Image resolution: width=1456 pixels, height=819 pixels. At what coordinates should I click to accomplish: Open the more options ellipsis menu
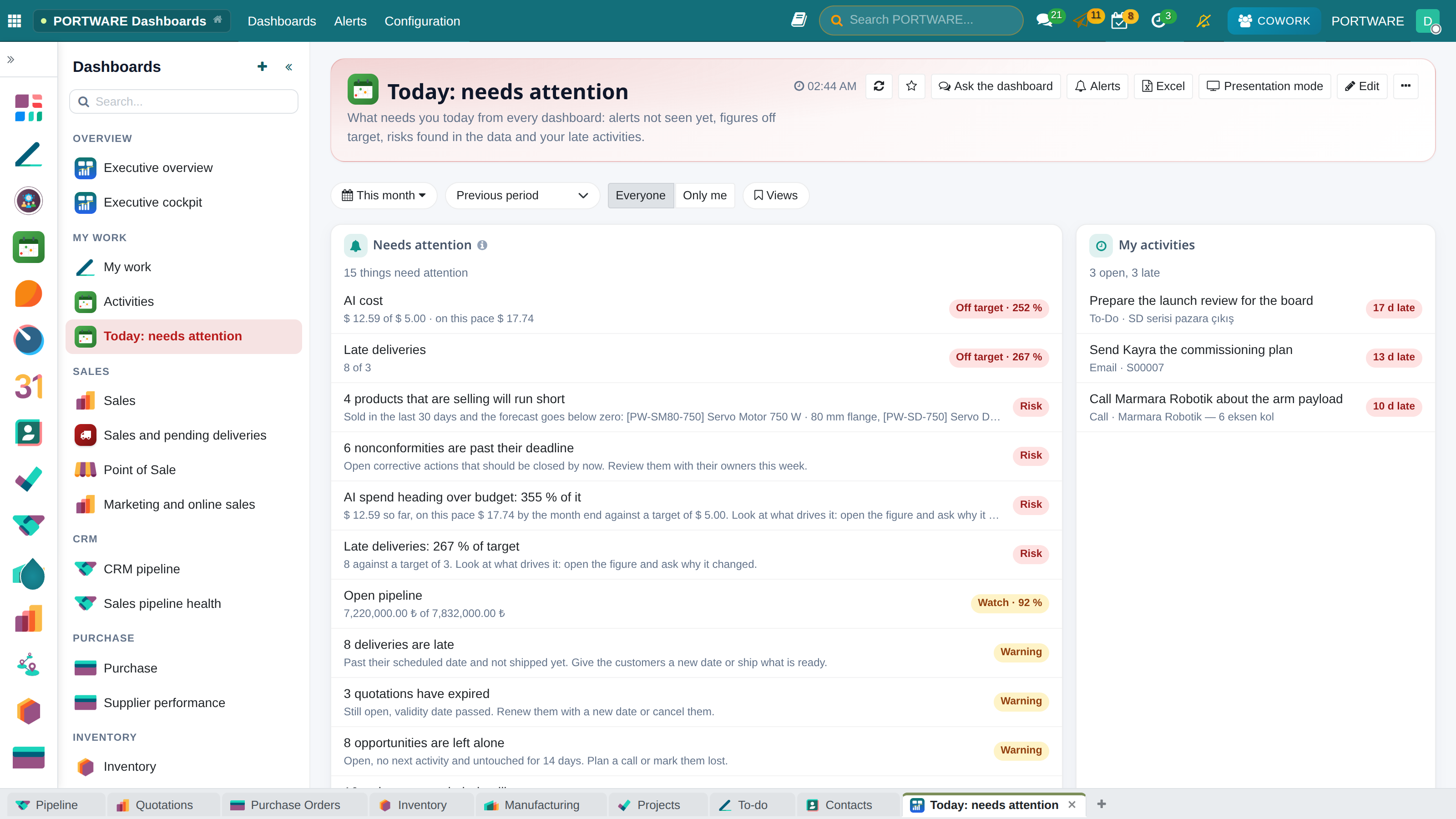[x=1405, y=86]
